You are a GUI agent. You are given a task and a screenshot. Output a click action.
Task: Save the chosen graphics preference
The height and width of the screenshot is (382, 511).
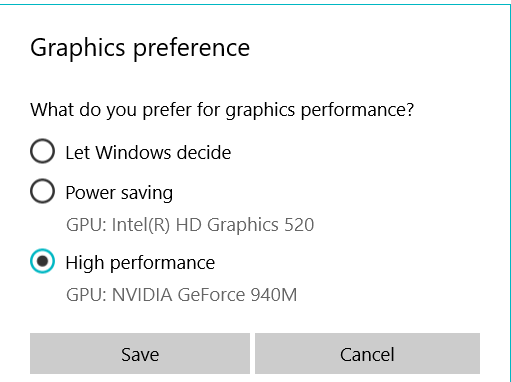140,354
